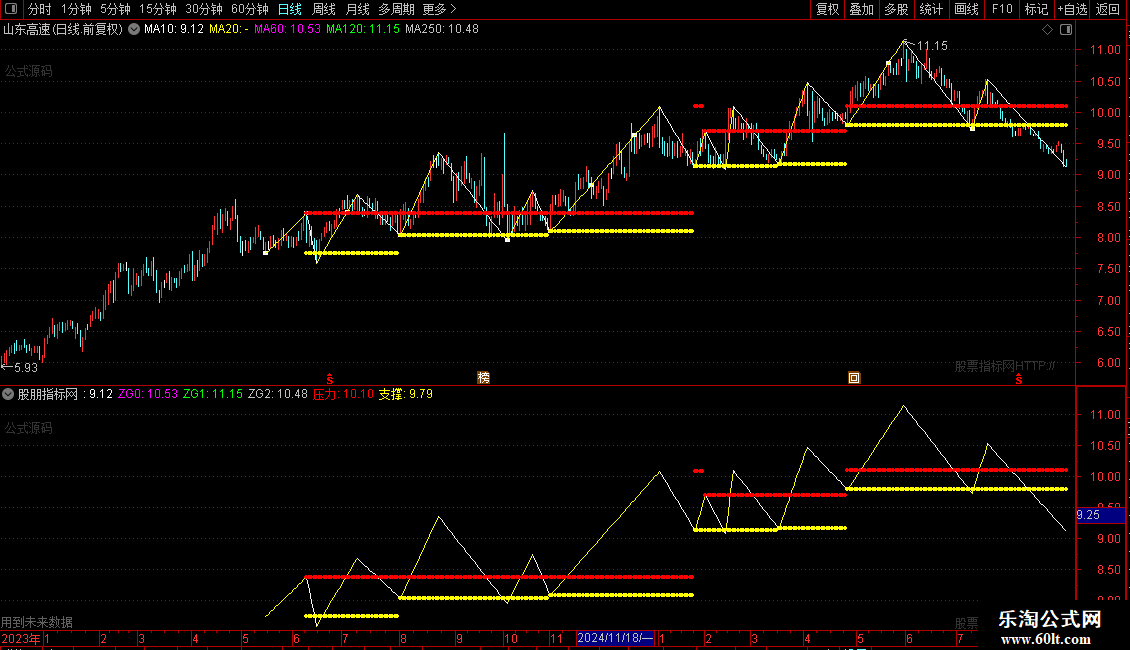Image resolution: width=1130 pixels, height=650 pixels.
Task: Click the red S marker near July 2024
Action: [1018, 379]
